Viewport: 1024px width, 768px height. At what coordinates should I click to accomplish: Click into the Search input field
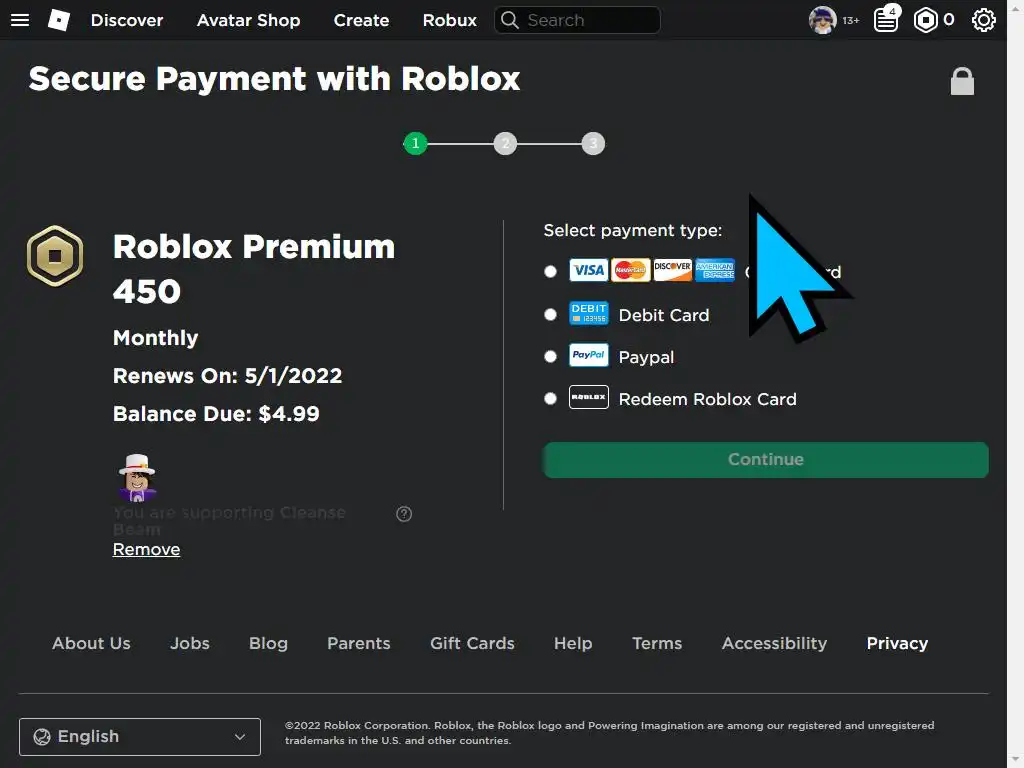[577, 20]
